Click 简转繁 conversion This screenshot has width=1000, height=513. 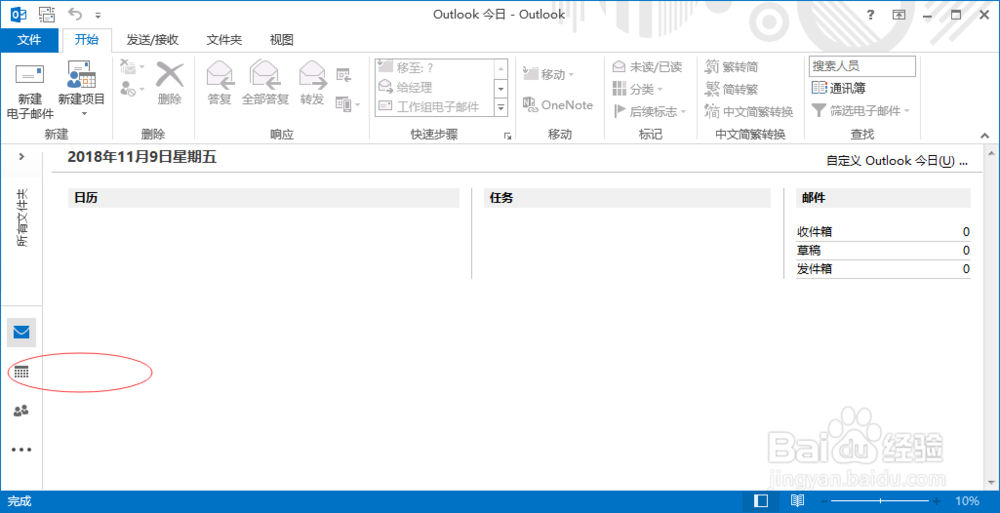coord(731,89)
